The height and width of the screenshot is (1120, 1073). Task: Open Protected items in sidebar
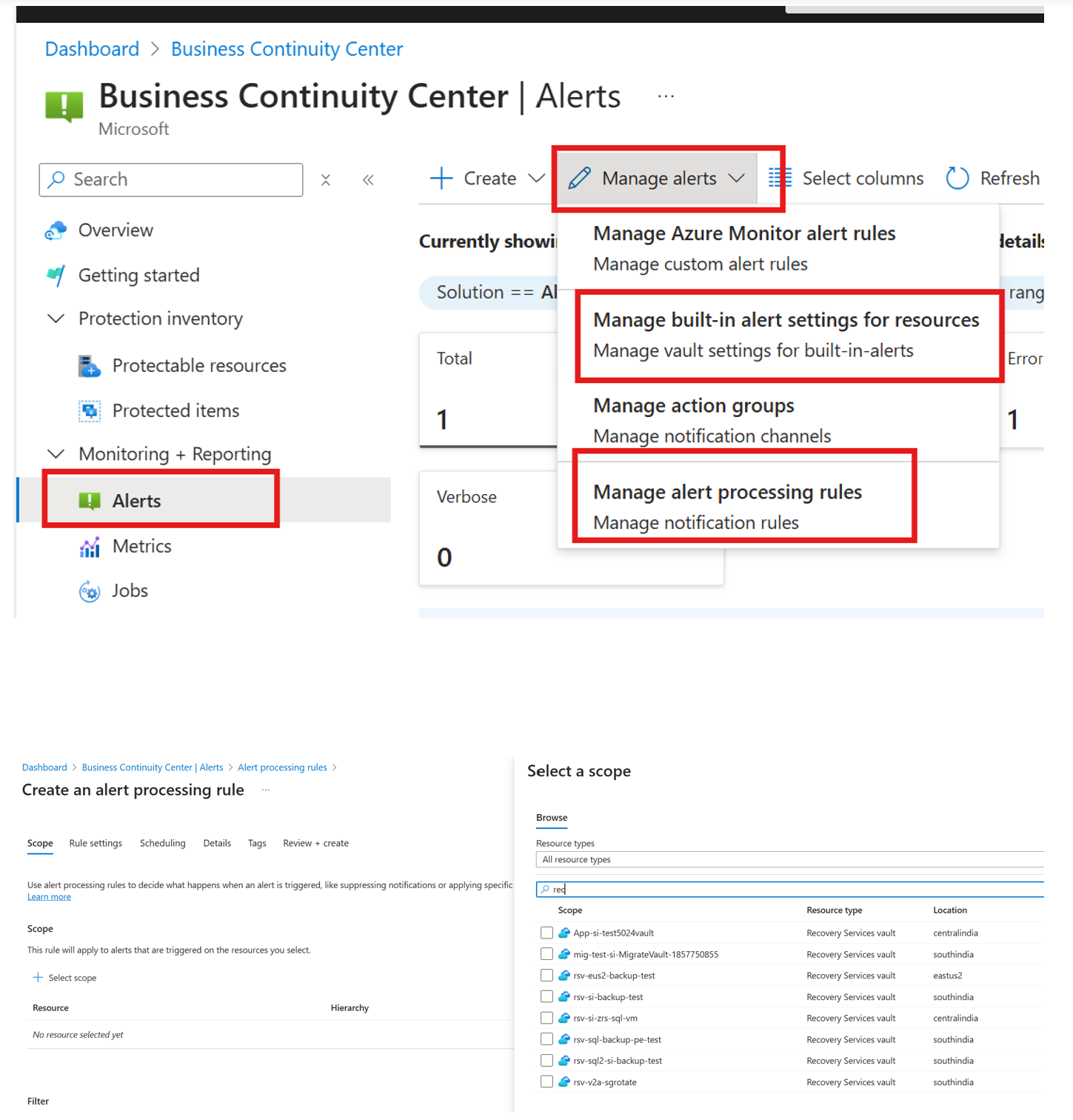pyautogui.click(x=176, y=411)
